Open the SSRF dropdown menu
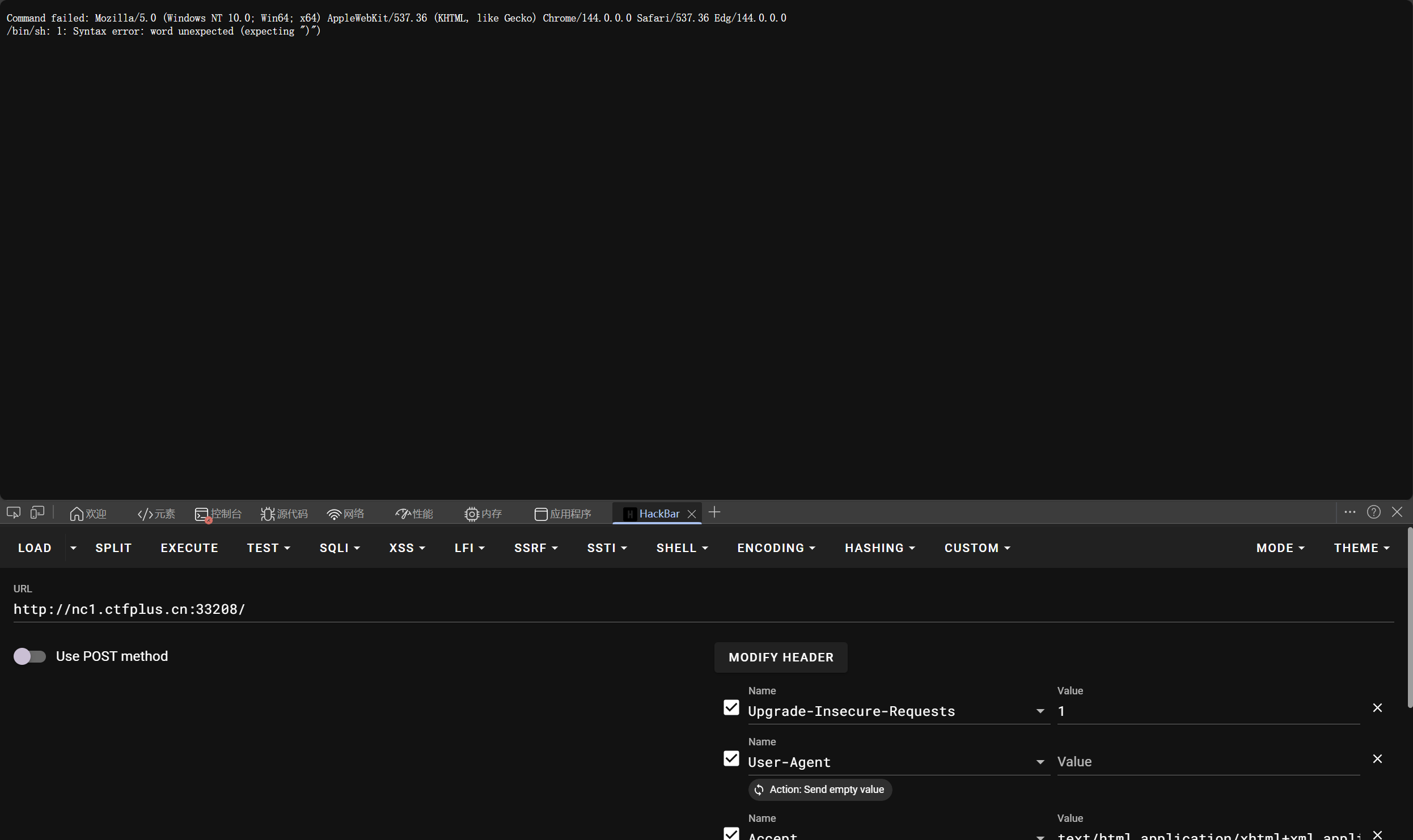Viewport: 1413px width, 840px height. pos(536,548)
